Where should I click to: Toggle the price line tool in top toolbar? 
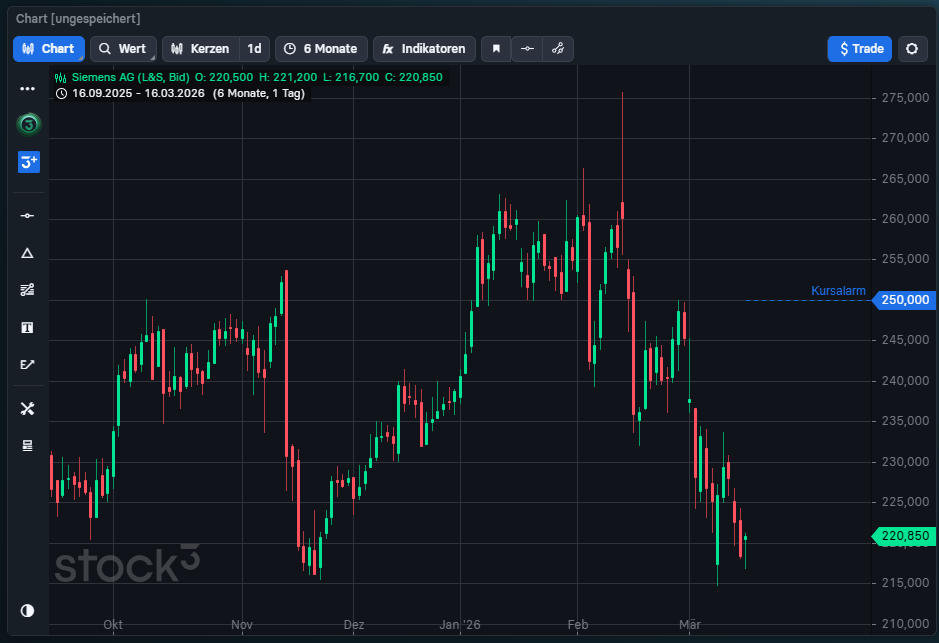pyautogui.click(x=527, y=49)
